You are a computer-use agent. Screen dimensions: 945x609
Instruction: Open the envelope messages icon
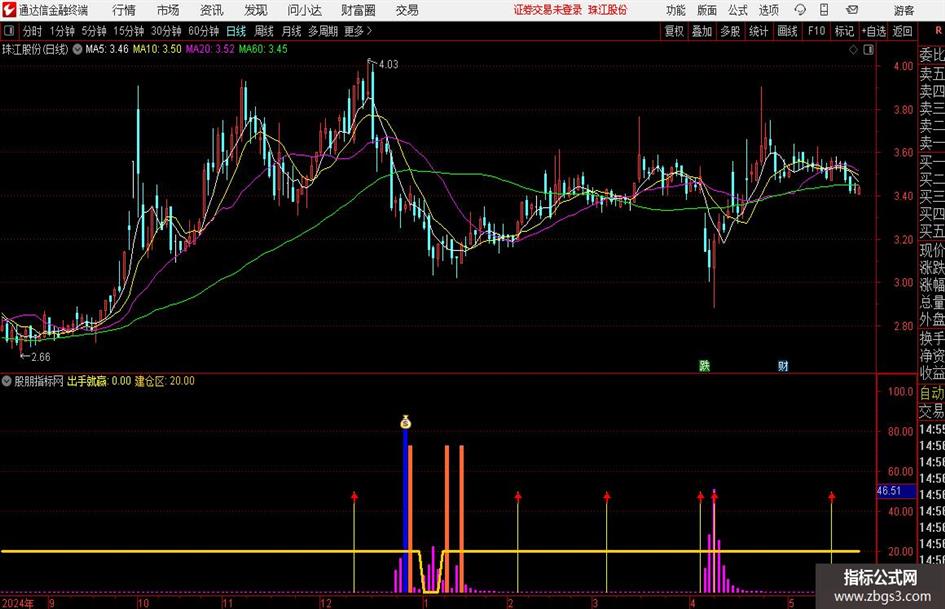coord(852,10)
